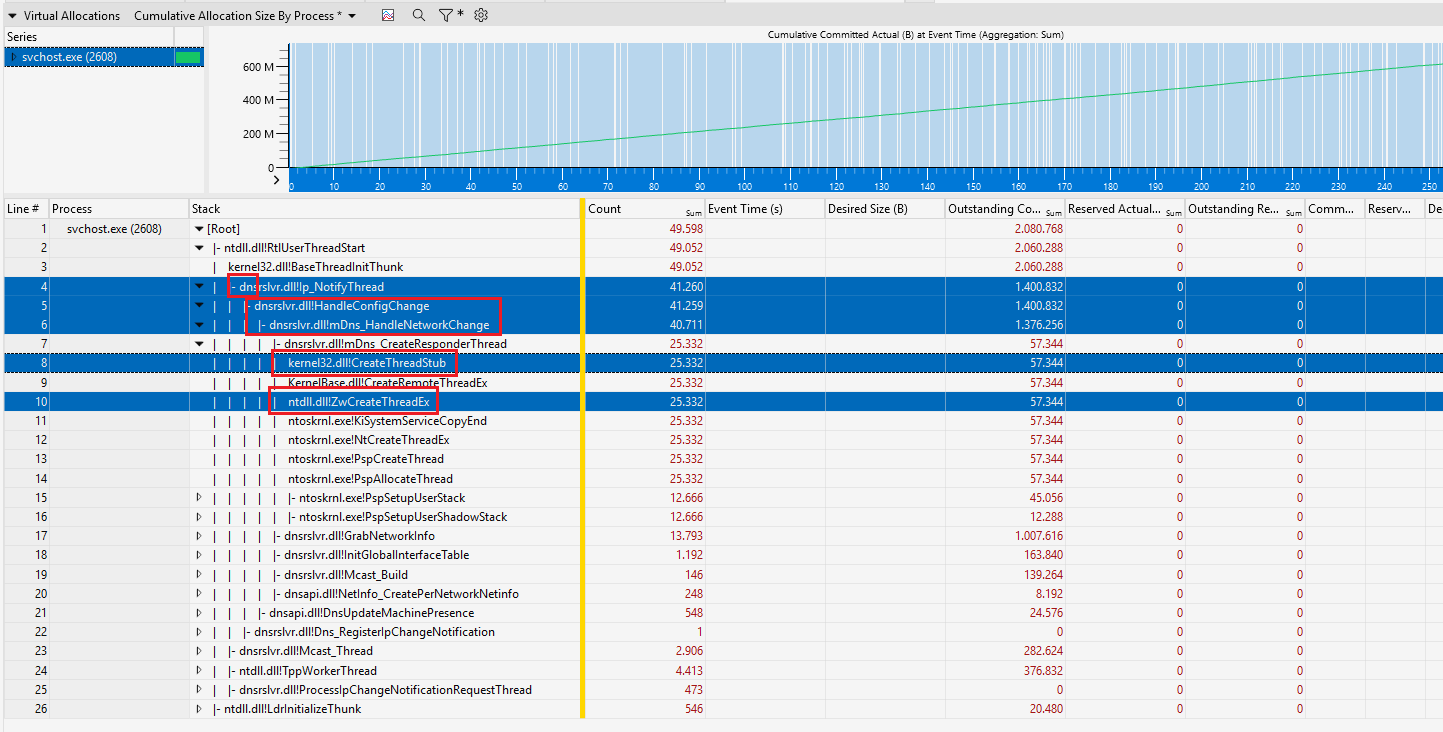The height and width of the screenshot is (732, 1443).
Task: Click the 200 mark on chart time axis
Action: pos(1201,186)
